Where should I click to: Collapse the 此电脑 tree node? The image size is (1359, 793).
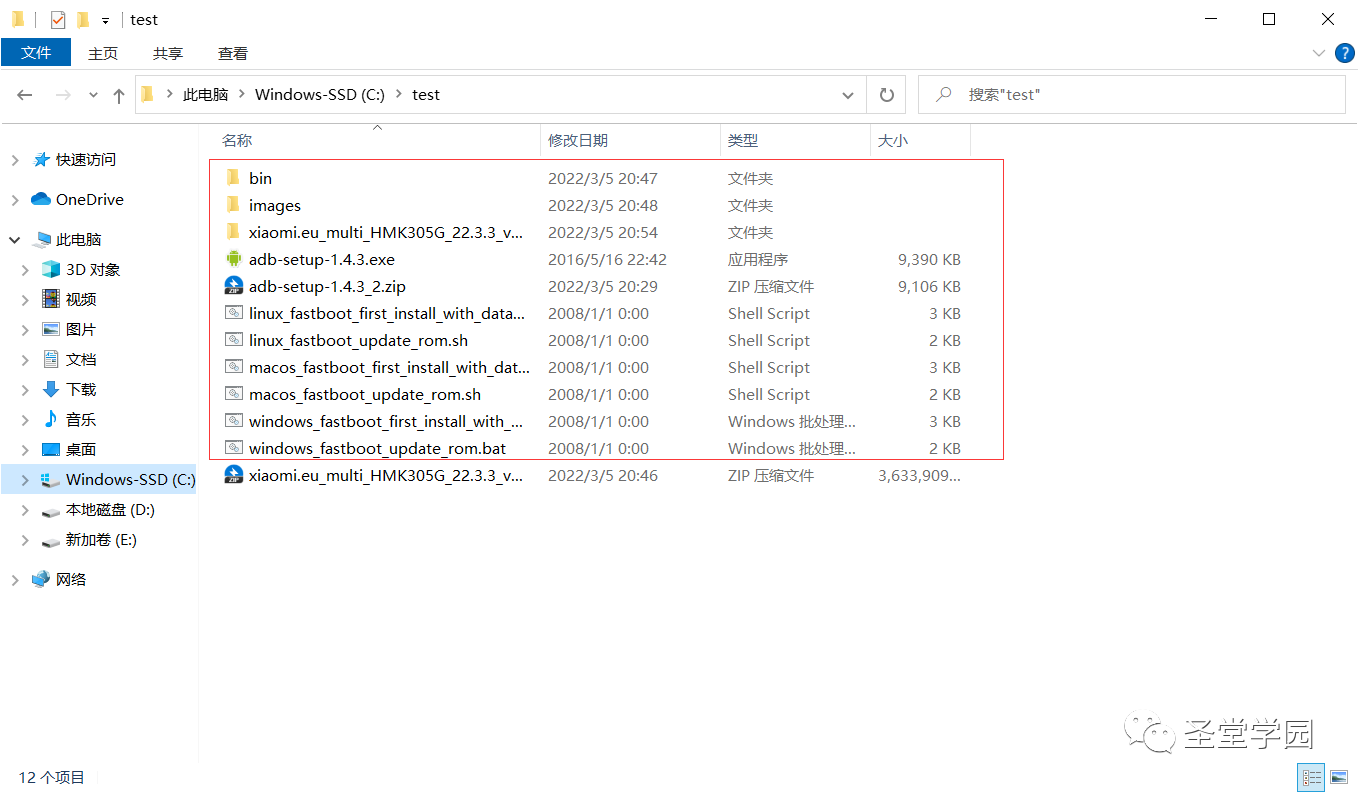15,240
